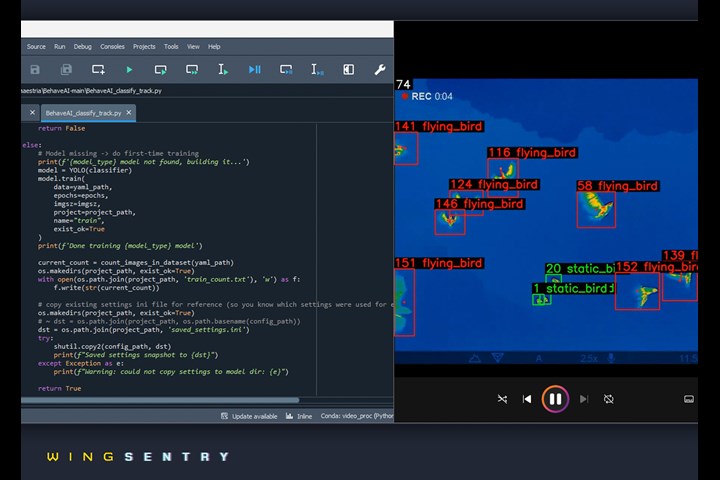Pause the video playback
The height and width of the screenshot is (480, 720).
tap(555, 399)
